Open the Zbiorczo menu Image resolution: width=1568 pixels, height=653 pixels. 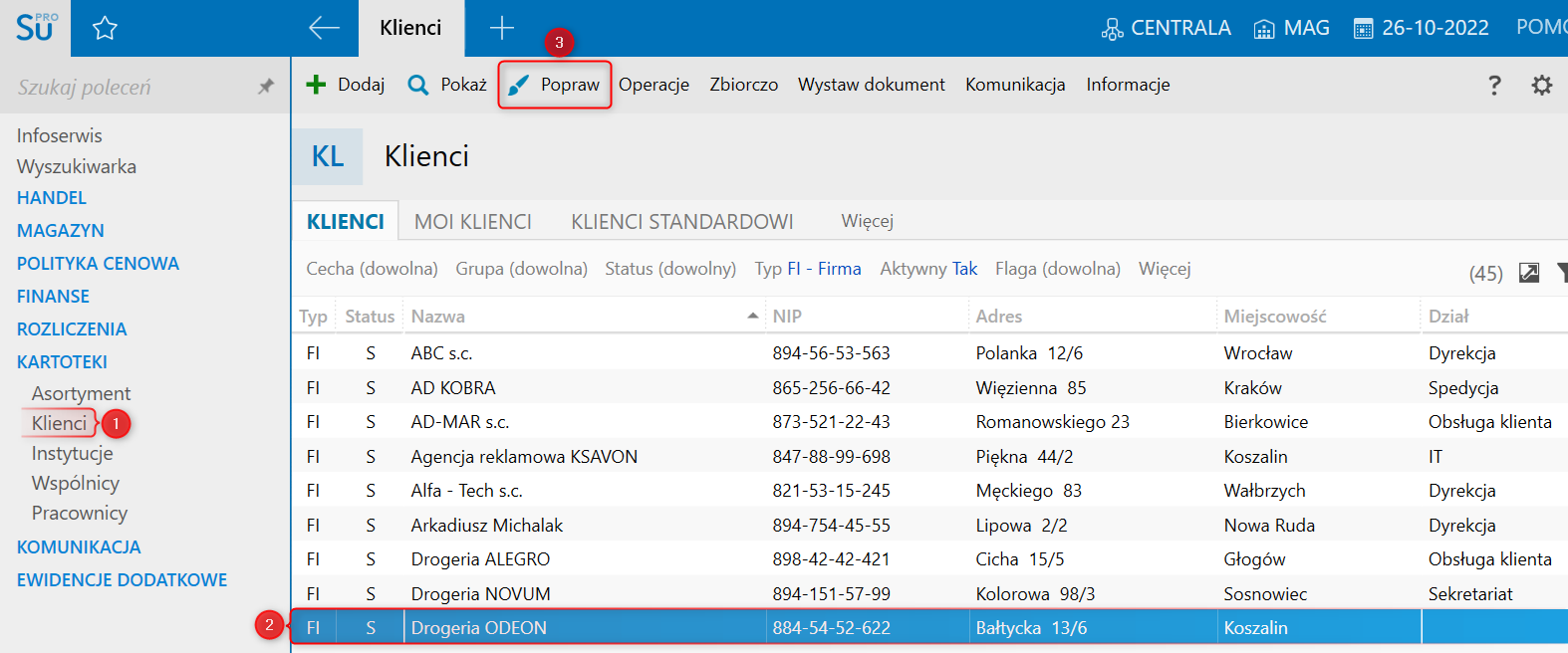click(743, 85)
